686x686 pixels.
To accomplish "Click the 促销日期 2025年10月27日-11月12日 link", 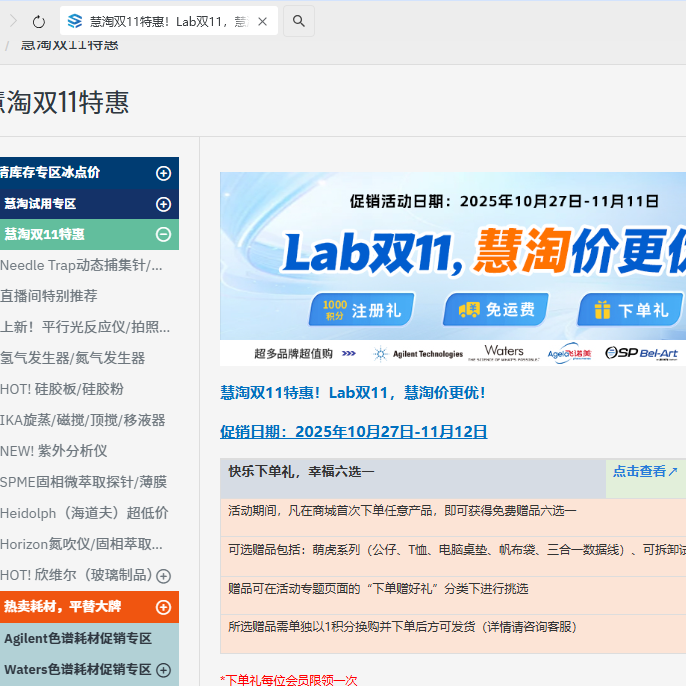I will (353, 432).
